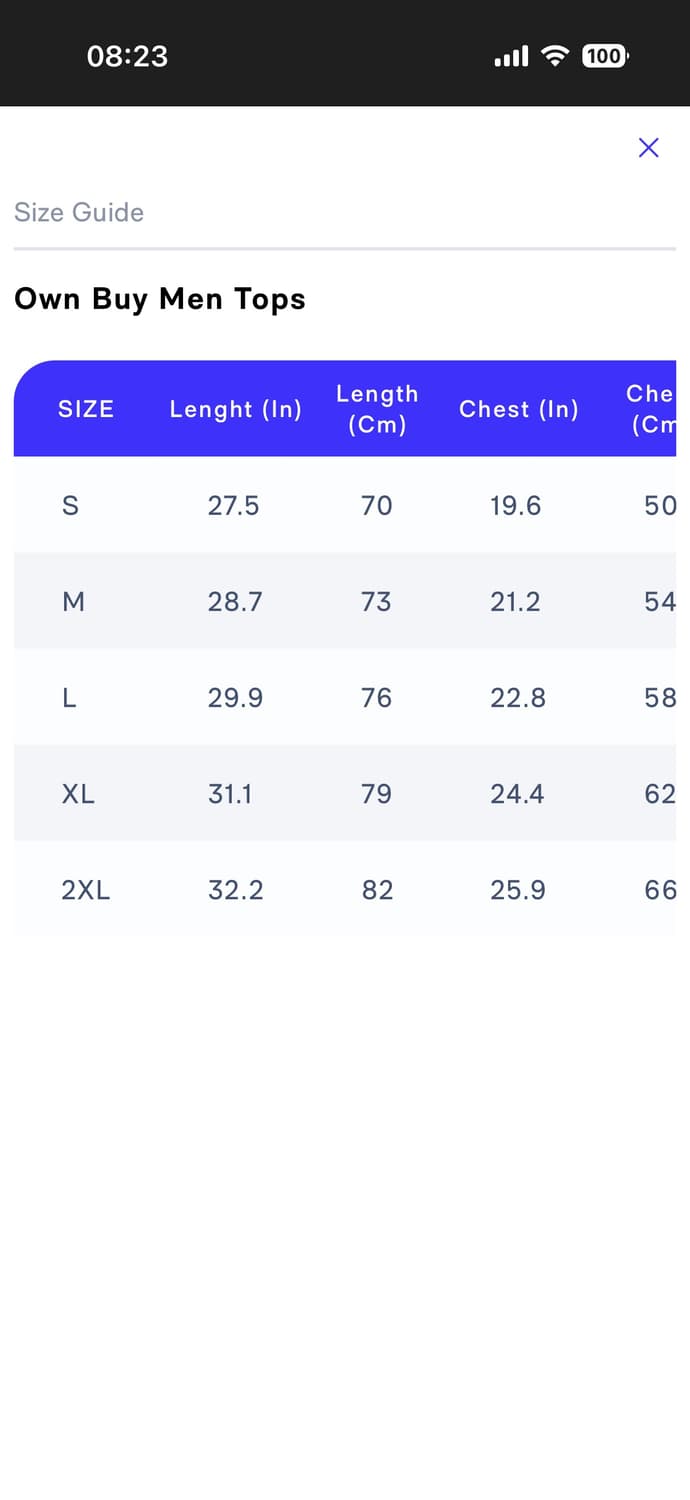Select the XL size row label

point(78,793)
